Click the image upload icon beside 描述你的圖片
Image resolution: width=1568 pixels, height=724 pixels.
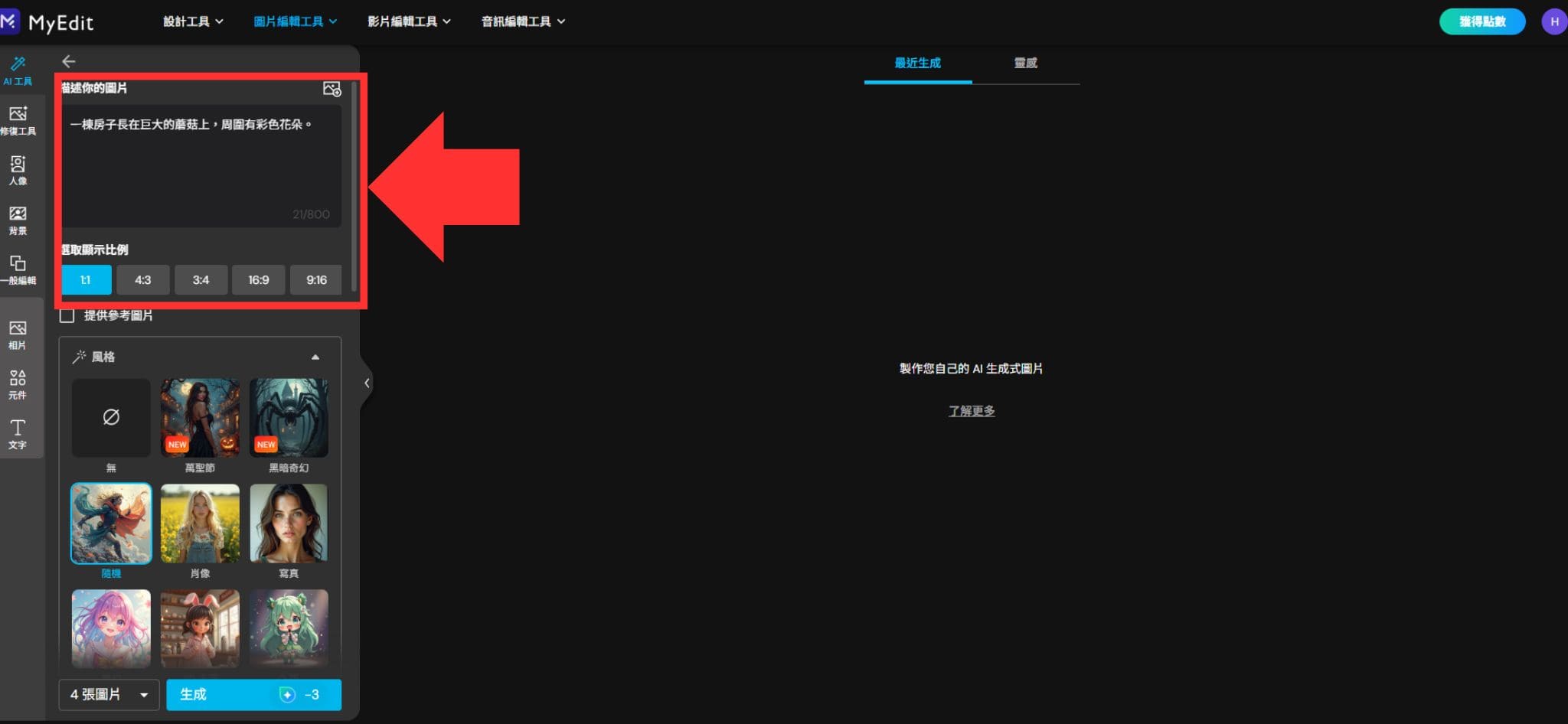click(332, 89)
